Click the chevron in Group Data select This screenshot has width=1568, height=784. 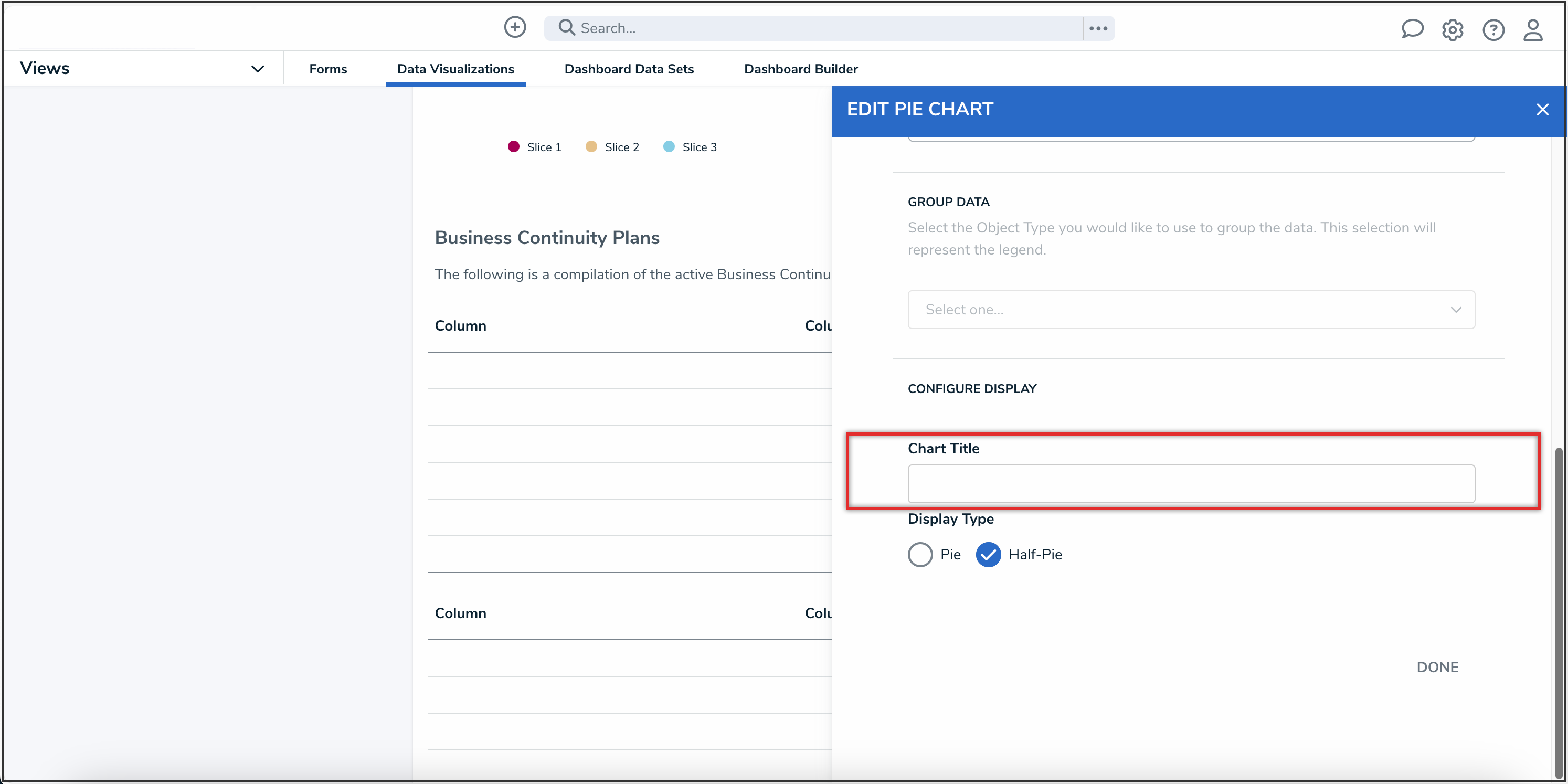click(x=1455, y=309)
